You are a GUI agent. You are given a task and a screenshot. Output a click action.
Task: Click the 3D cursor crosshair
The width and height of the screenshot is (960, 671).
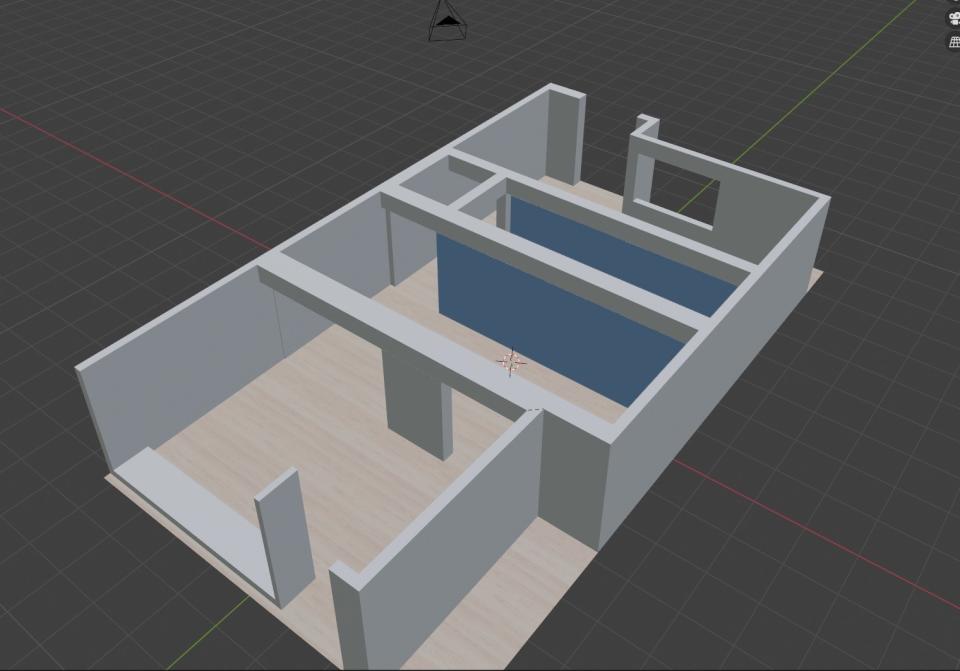click(x=511, y=362)
